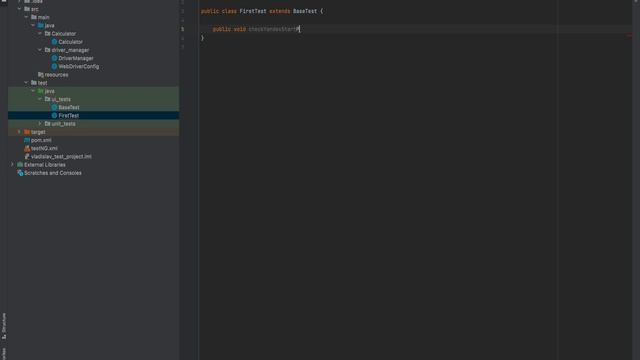The image size is (640, 360).
Task: Select Scratches and Consoles node
Action: pyautogui.click(x=53, y=173)
